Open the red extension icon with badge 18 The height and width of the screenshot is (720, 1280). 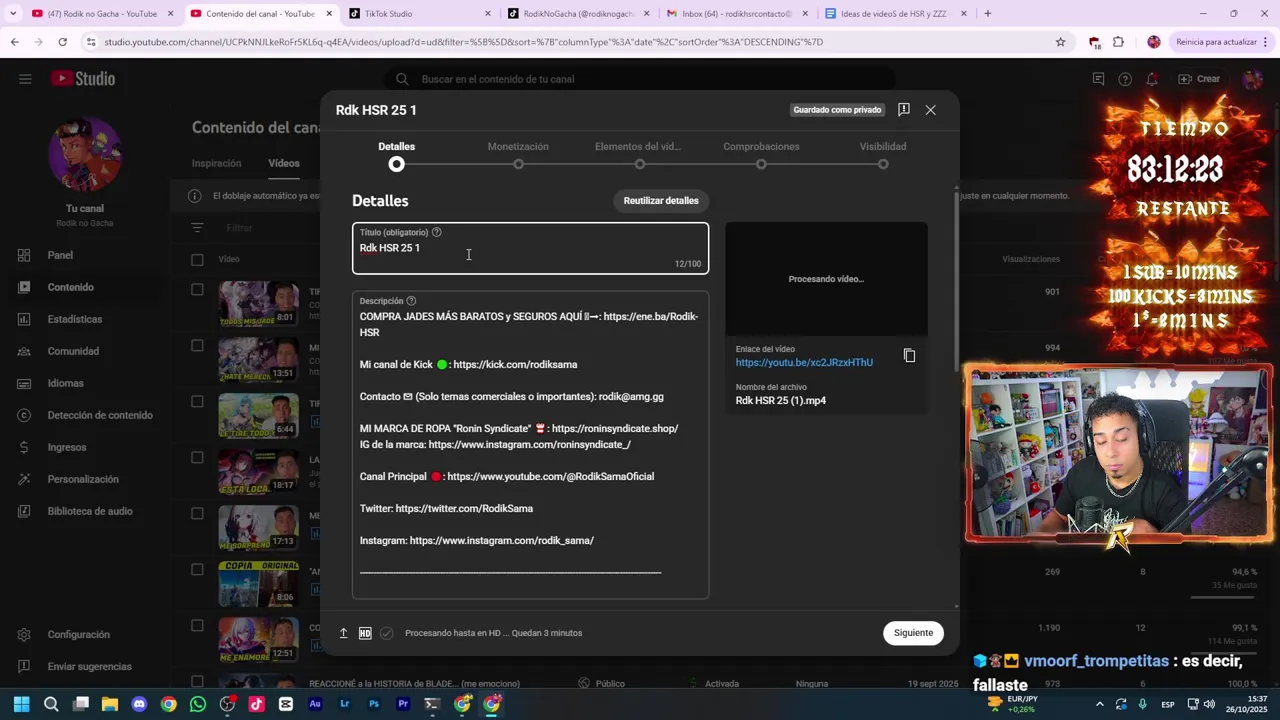point(1094,42)
